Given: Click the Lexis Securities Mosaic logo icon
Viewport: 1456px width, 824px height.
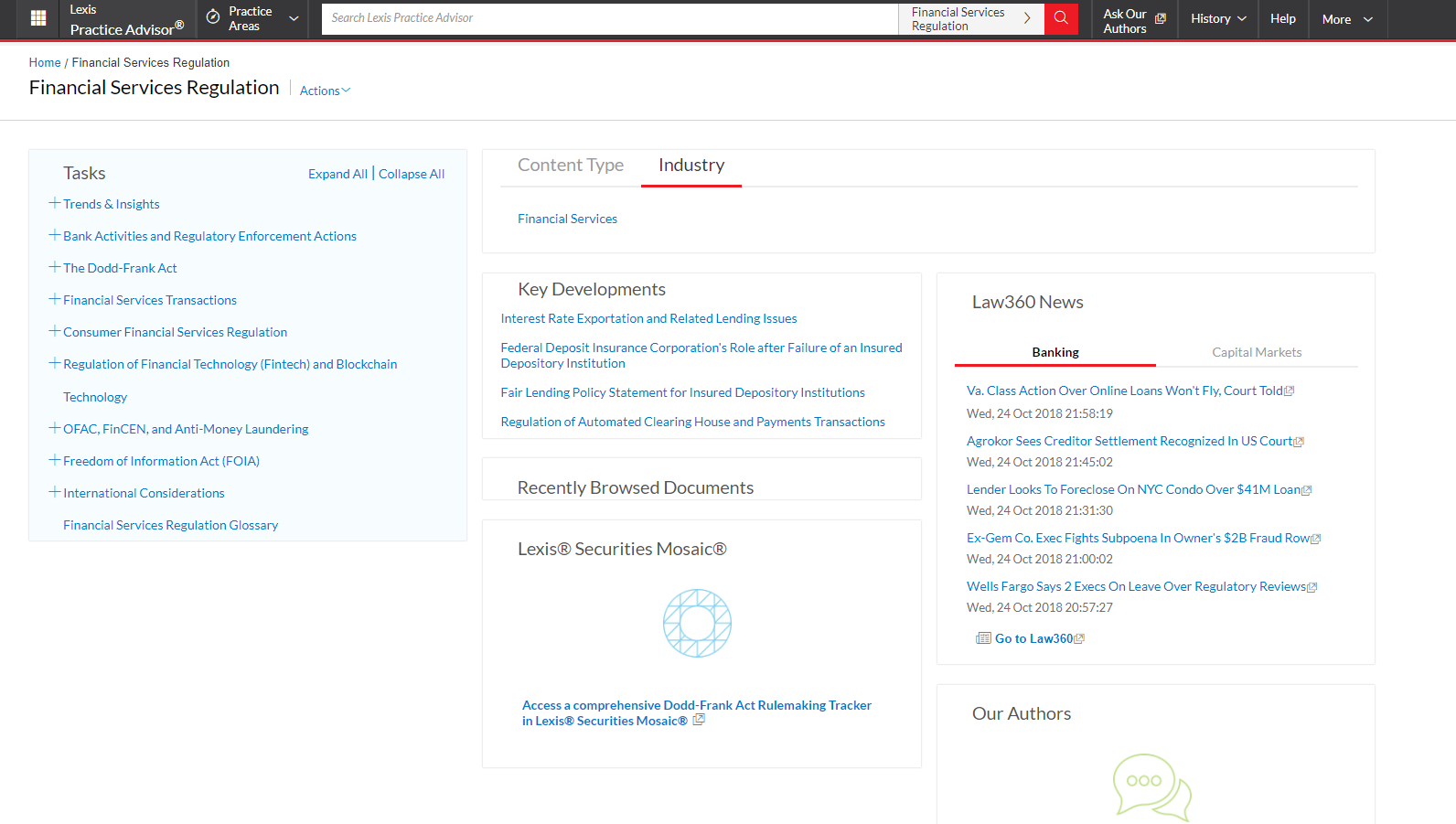Looking at the screenshot, I should tap(697, 623).
